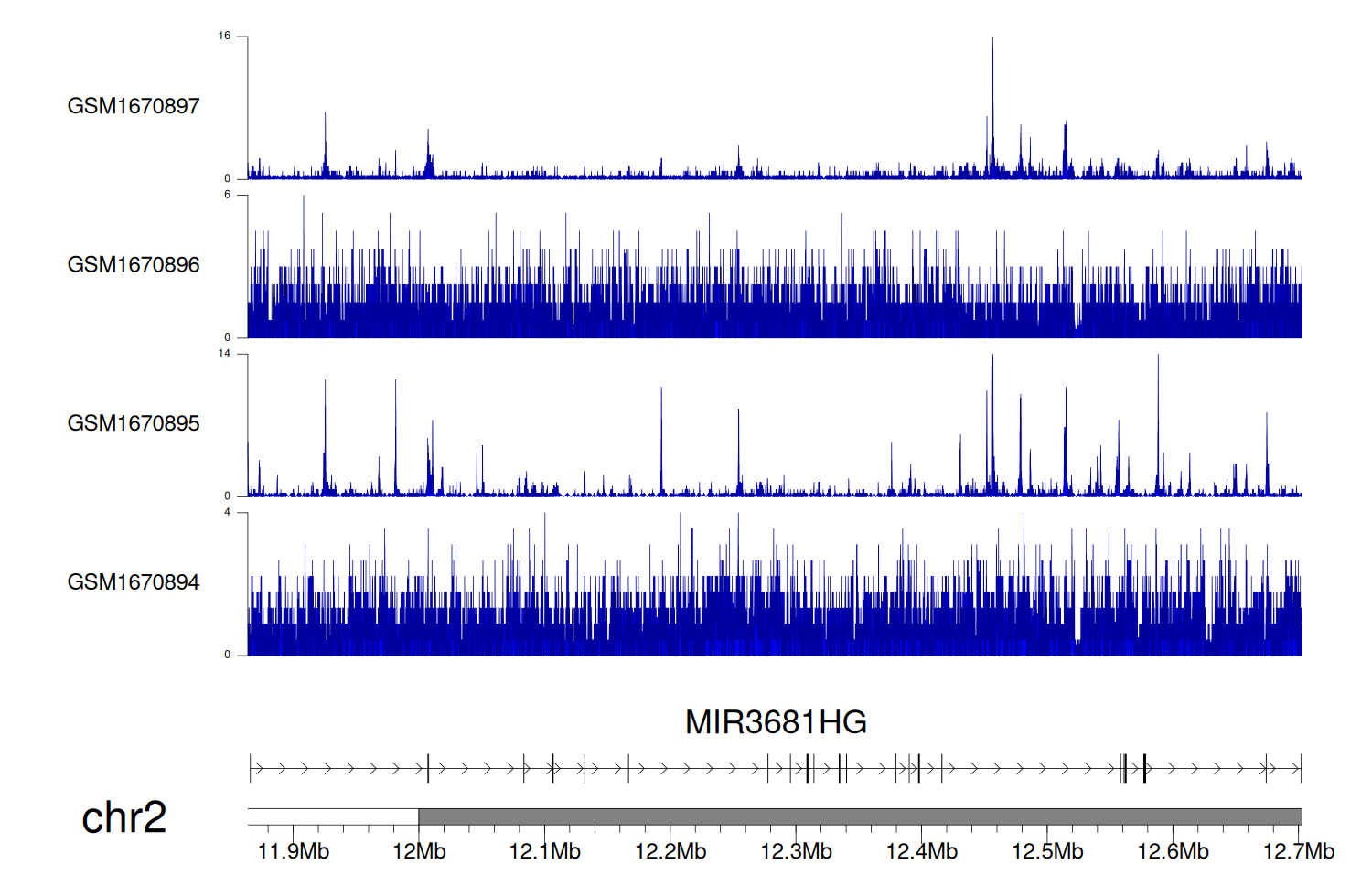Select the GSM1670894 track name
Viewport: 1372px width, 896px height.
click(134, 582)
